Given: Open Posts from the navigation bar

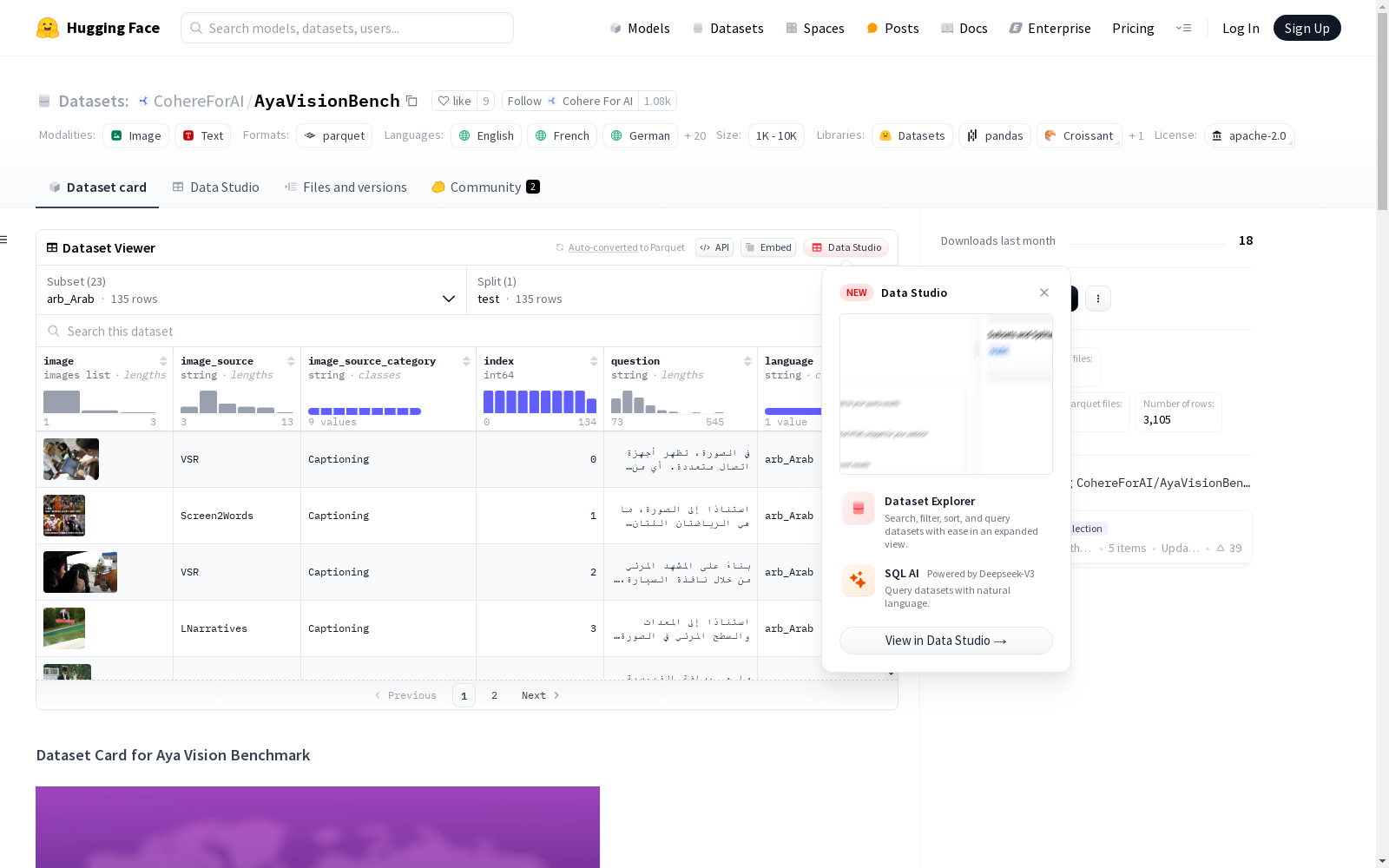Looking at the screenshot, I should coord(892,28).
